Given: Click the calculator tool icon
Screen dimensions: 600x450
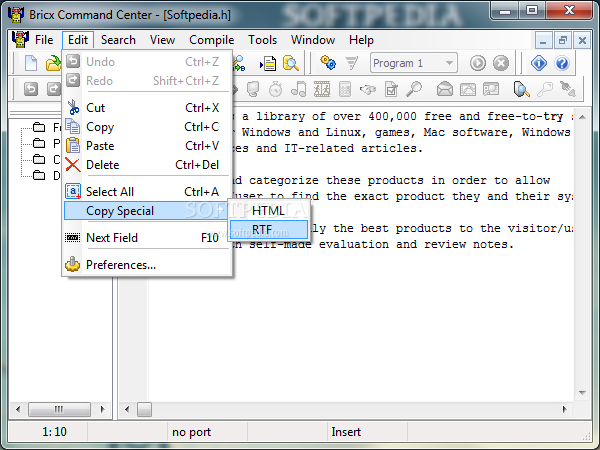Looking at the screenshot, I should click(x=345, y=90).
